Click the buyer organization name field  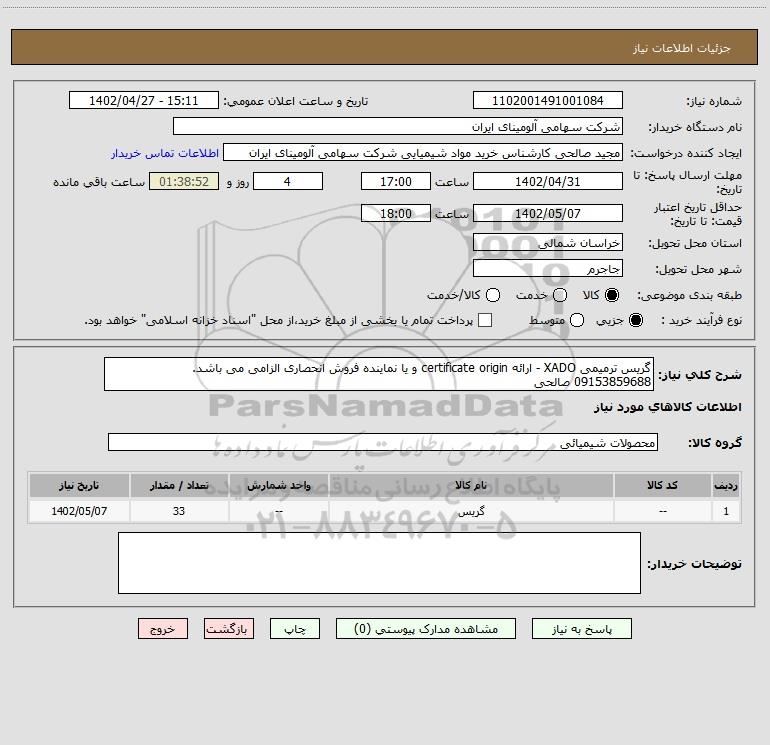pyautogui.click(x=398, y=126)
